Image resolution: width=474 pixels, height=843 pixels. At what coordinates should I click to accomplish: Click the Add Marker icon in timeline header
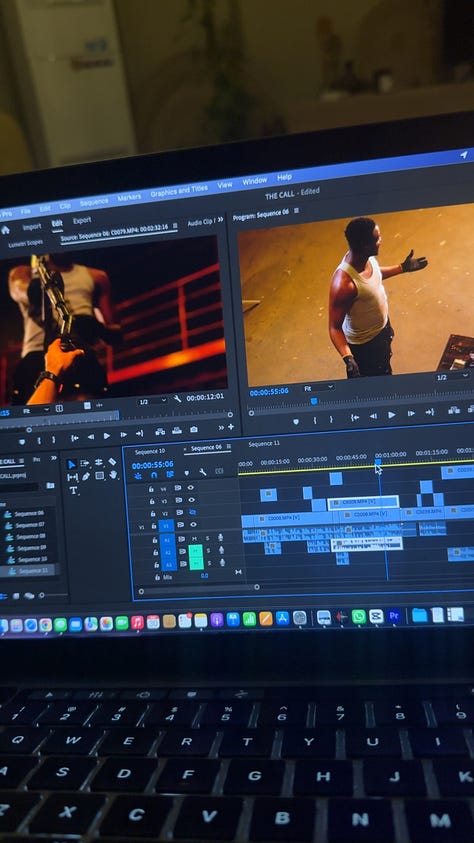(x=186, y=473)
